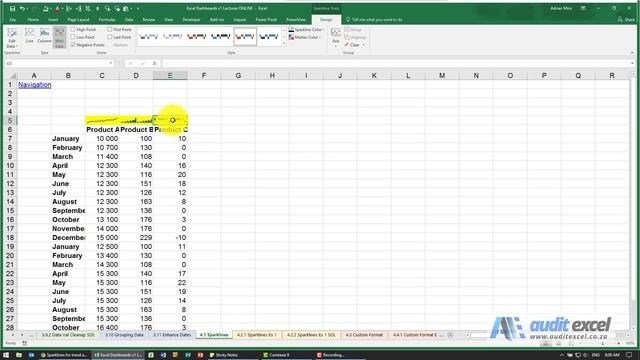The width and height of the screenshot is (640, 360).
Task: Toggle the Low Point checkbox
Action: point(73,37)
